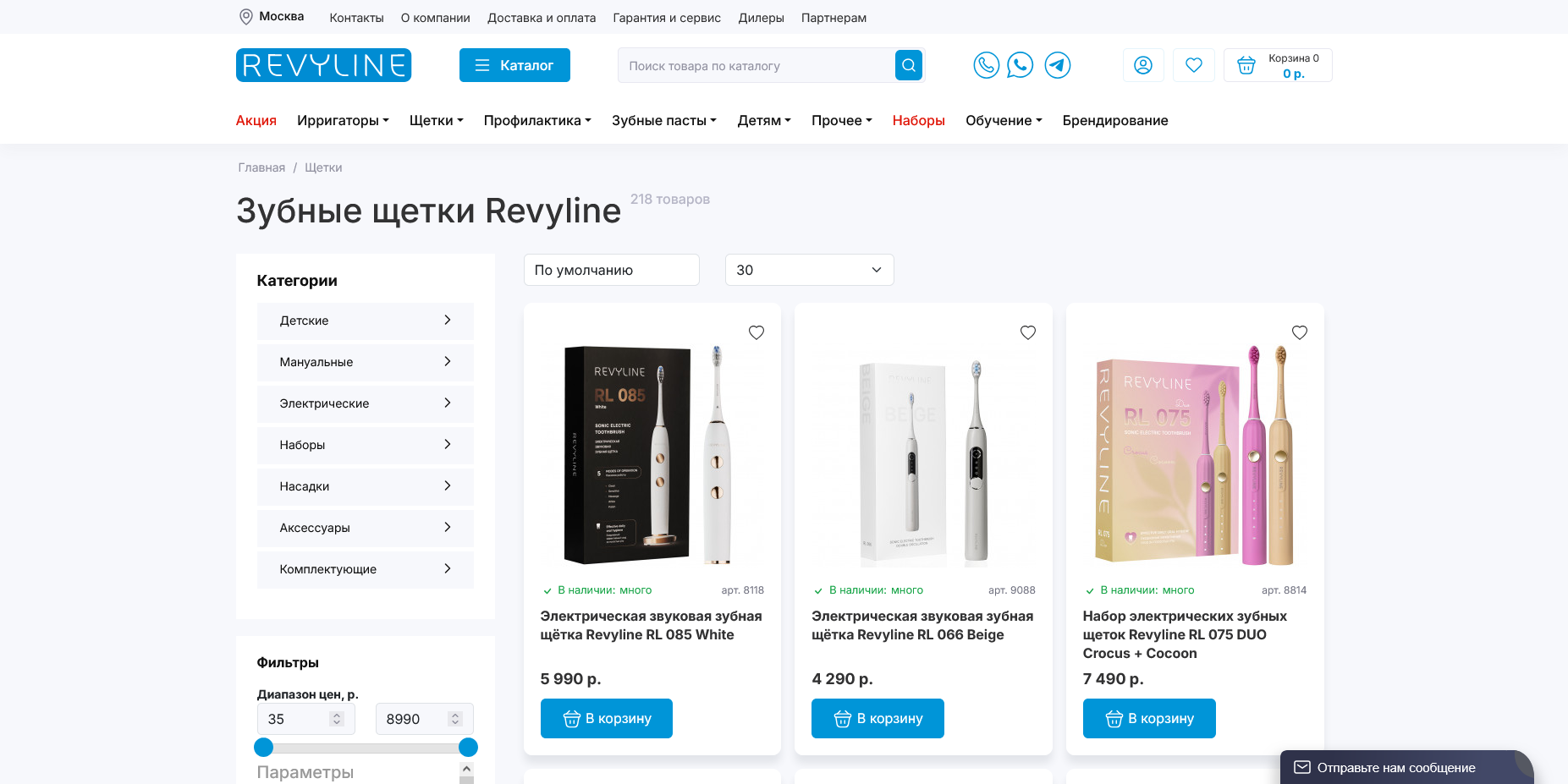Image resolution: width=1568 pixels, height=784 pixels.
Task: Add RL 066 Beige to favorites
Action: coord(1028,332)
